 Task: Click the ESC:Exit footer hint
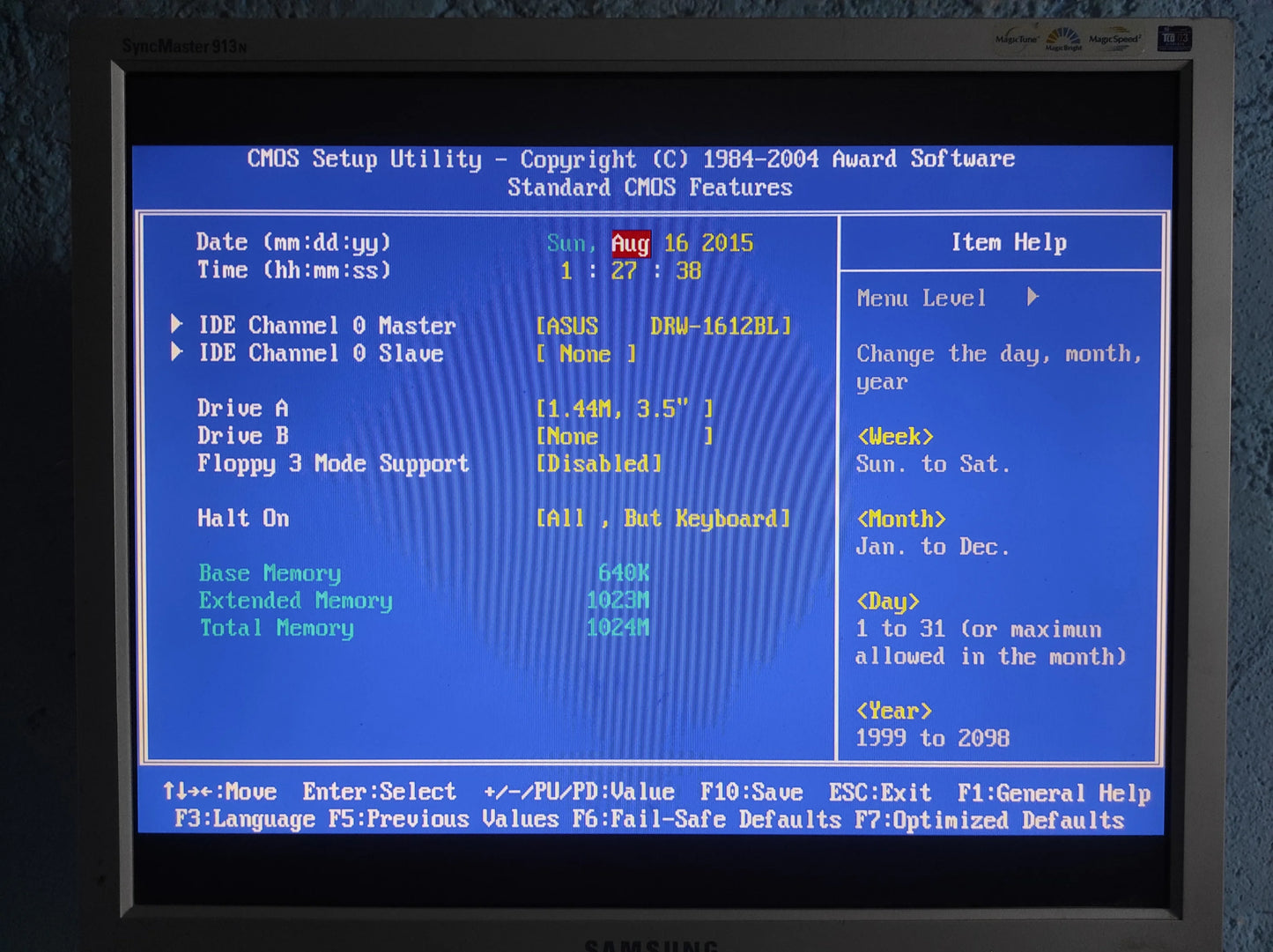click(880, 793)
